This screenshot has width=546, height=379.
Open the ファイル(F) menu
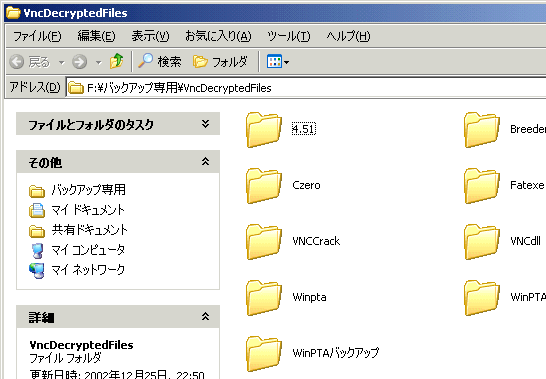pos(37,36)
